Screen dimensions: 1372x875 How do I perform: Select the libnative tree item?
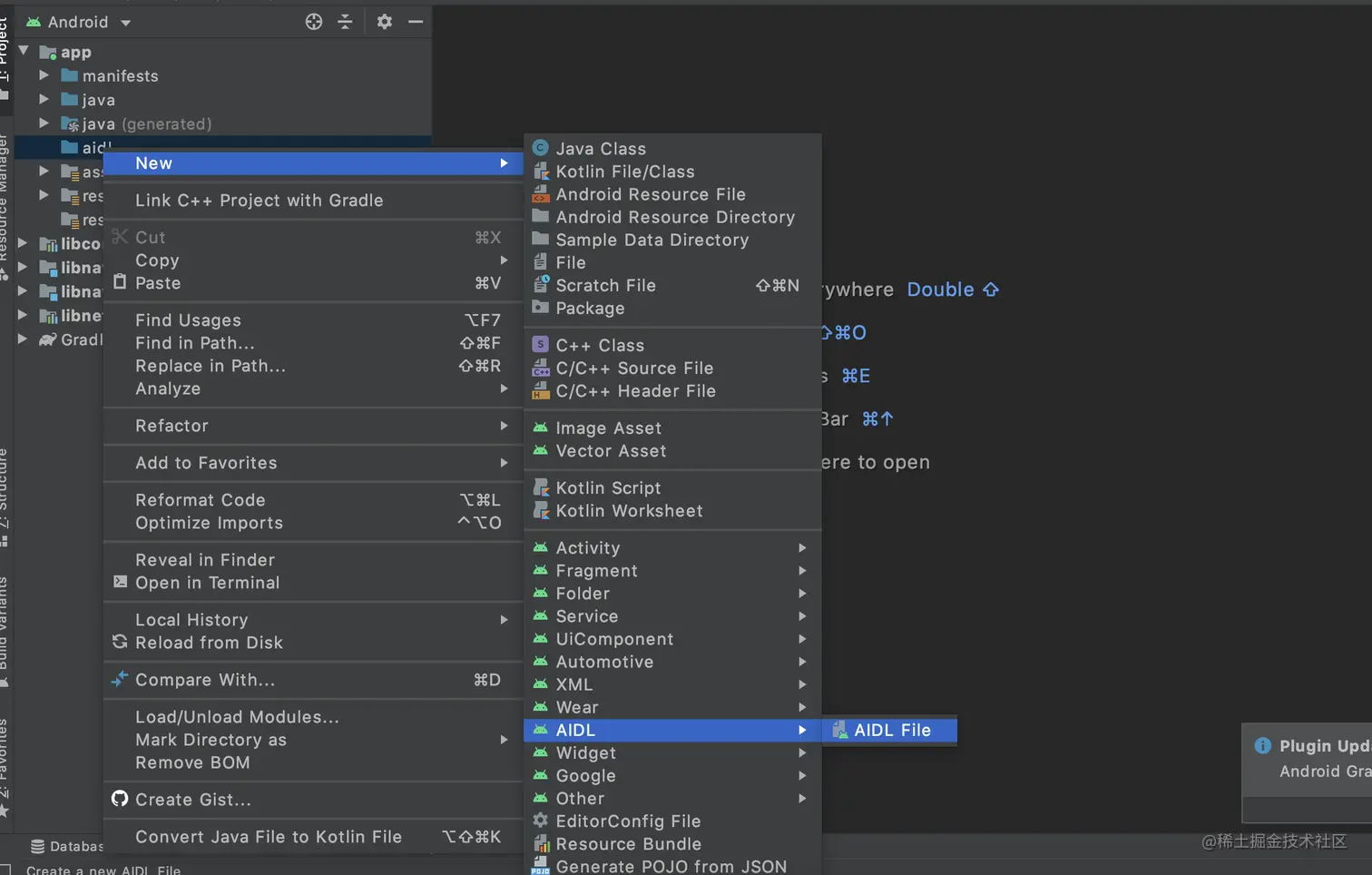pyautogui.click(x=80, y=268)
